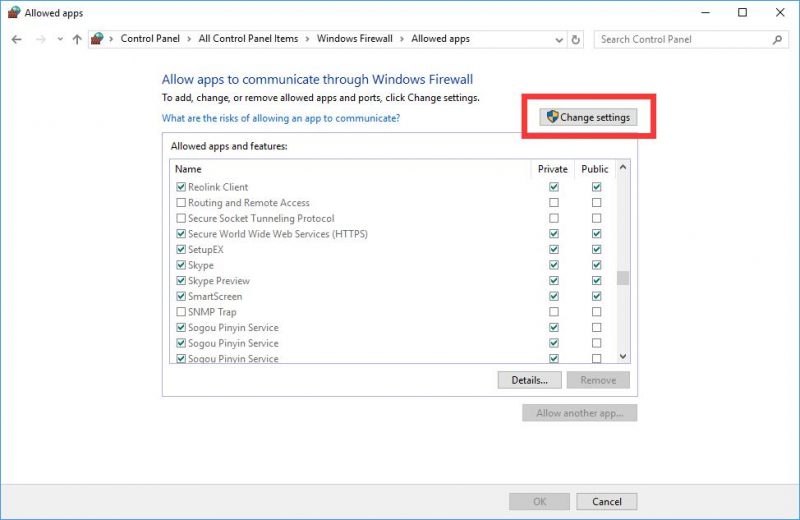Toggle Secure World Wide Web Services checkbox

tap(181, 234)
